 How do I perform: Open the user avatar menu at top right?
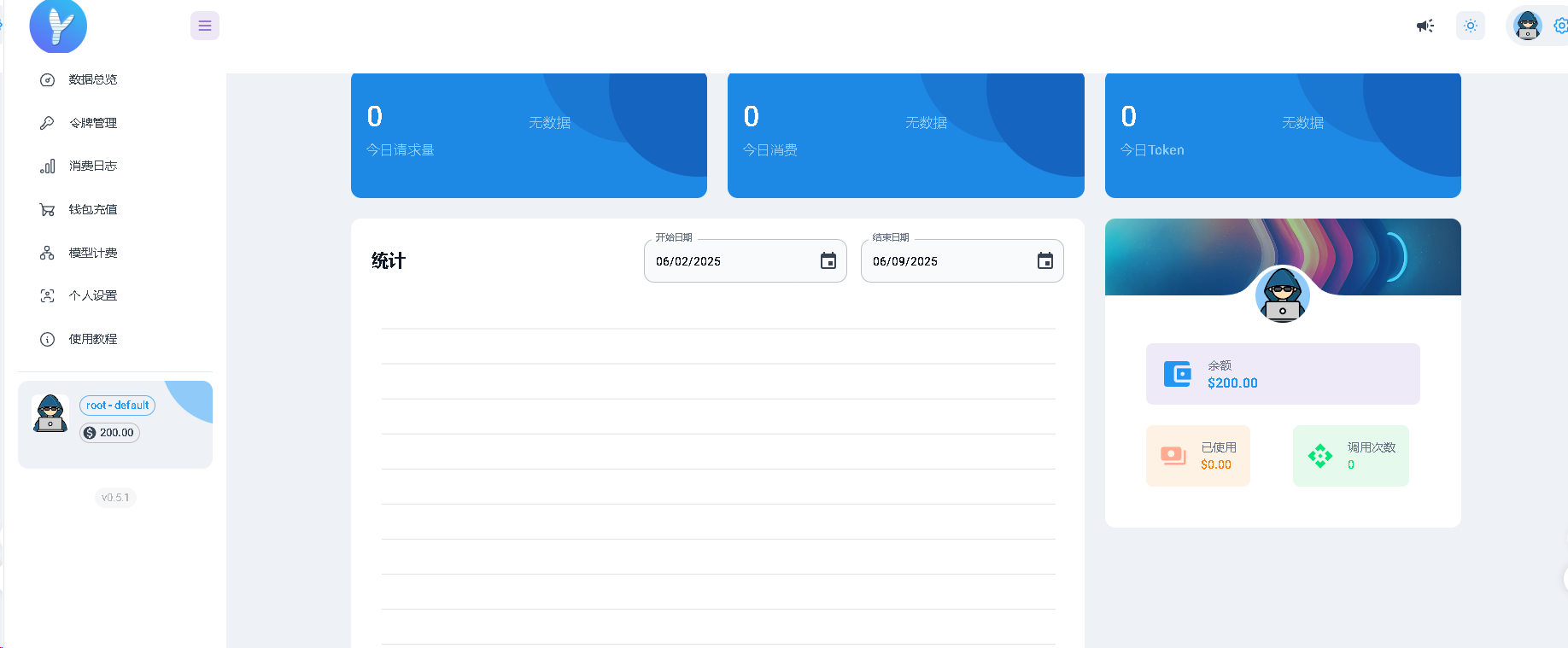tap(1527, 26)
